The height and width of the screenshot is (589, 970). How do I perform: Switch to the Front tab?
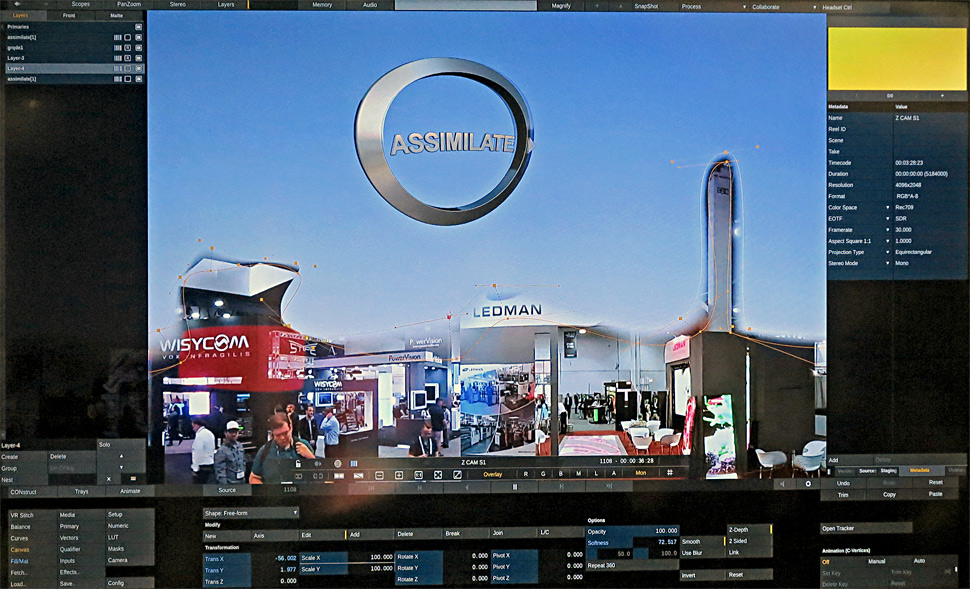[69, 15]
